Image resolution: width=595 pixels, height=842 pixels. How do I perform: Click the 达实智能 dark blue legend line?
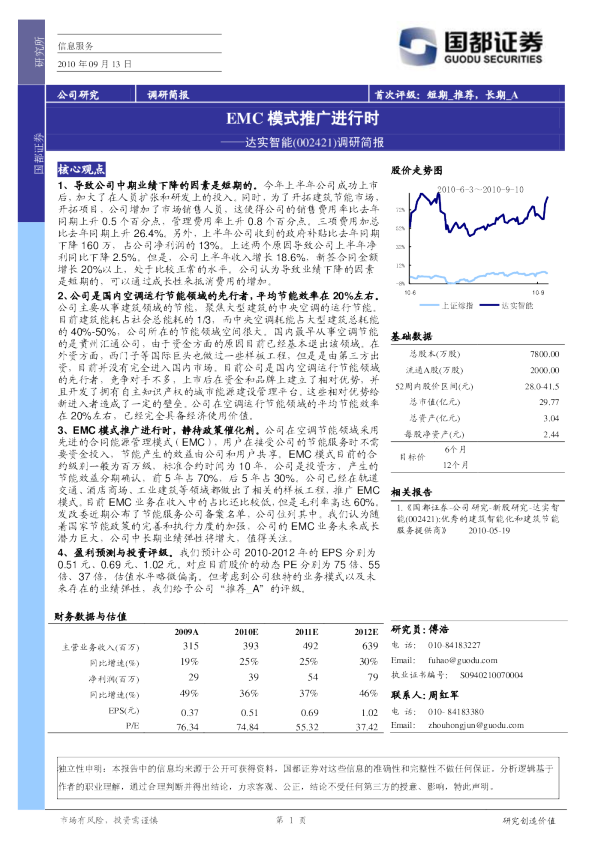[489, 305]
